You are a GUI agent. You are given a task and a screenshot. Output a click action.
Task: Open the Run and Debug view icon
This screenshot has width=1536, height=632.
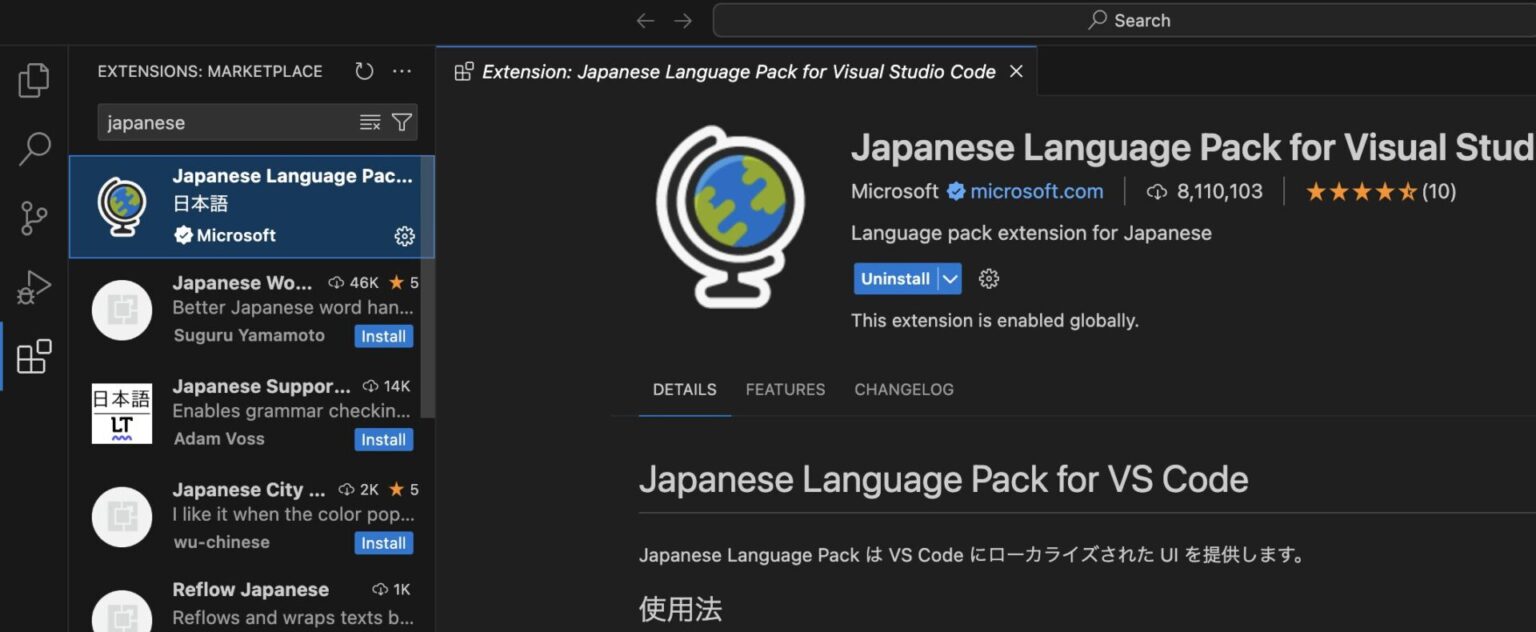33,286
